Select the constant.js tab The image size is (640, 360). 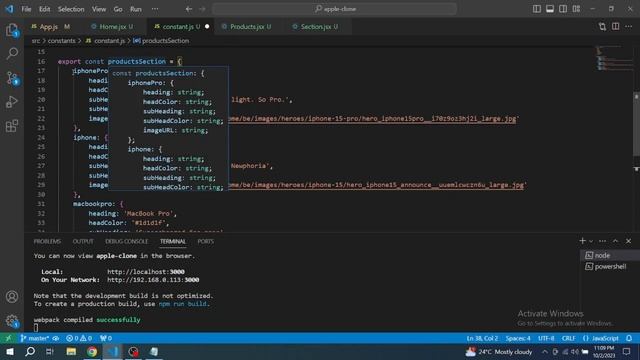(181, 27)
